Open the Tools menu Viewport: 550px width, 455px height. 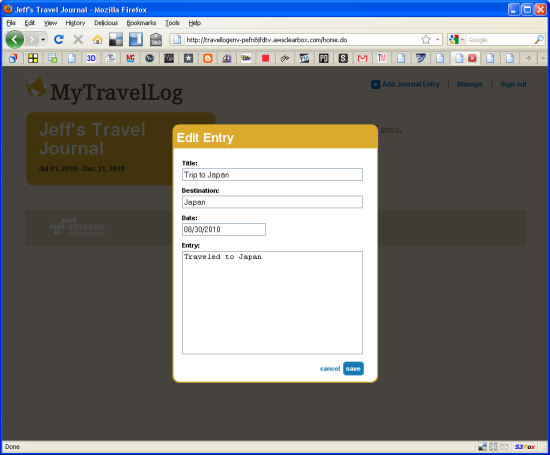172,23
